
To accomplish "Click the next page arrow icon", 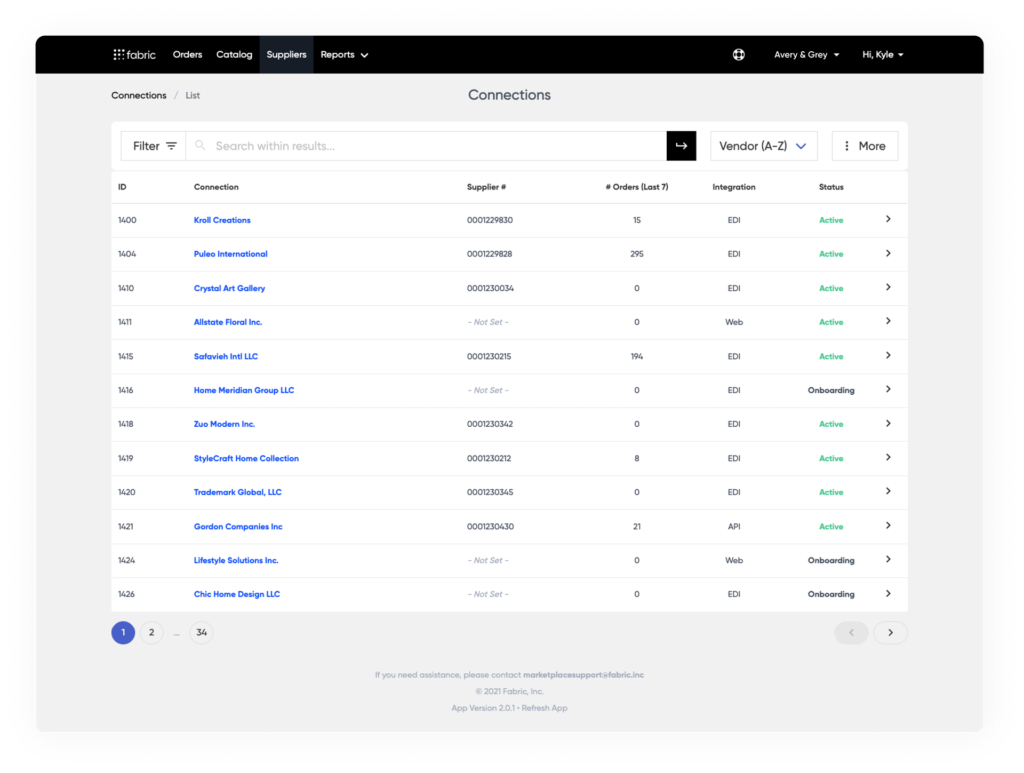I will pos(890,632).
